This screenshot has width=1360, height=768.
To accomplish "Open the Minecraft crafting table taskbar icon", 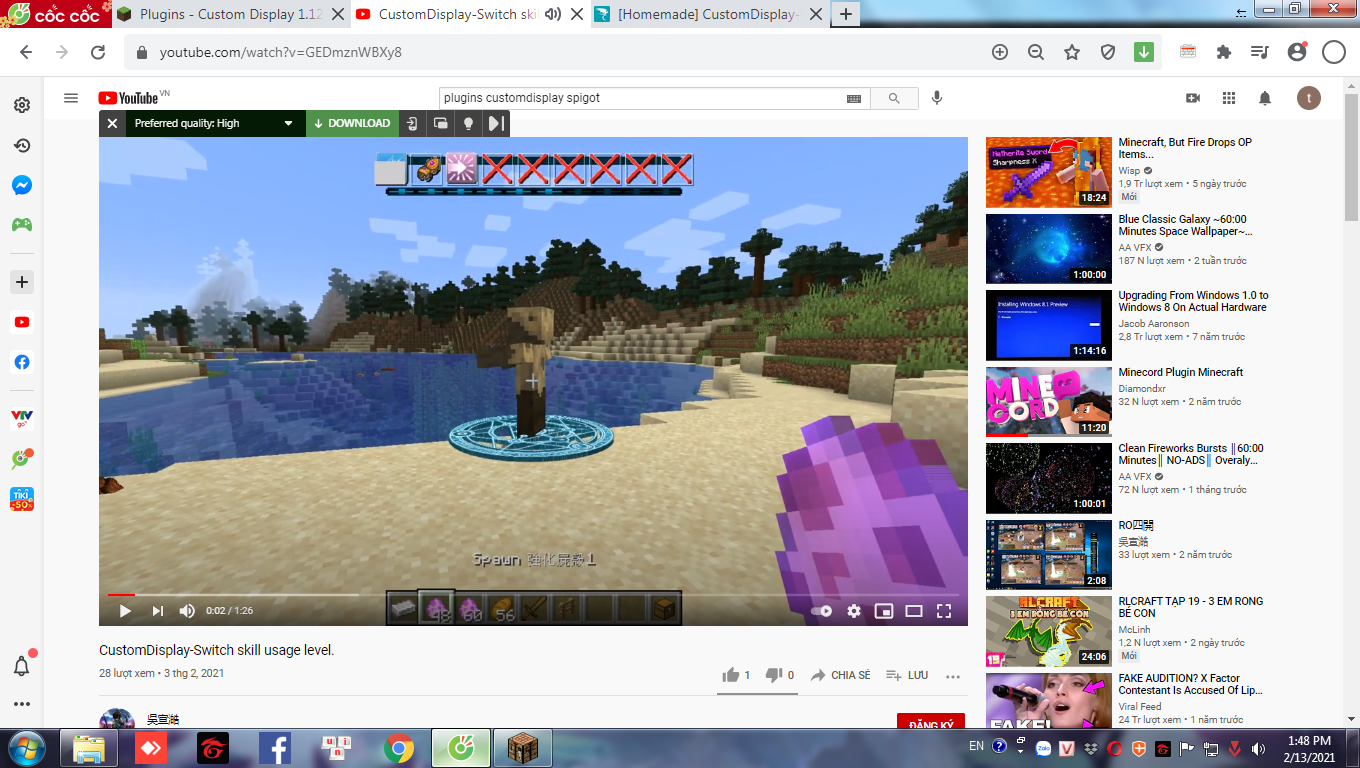I will pyautogui.click(x=523, y=748).
